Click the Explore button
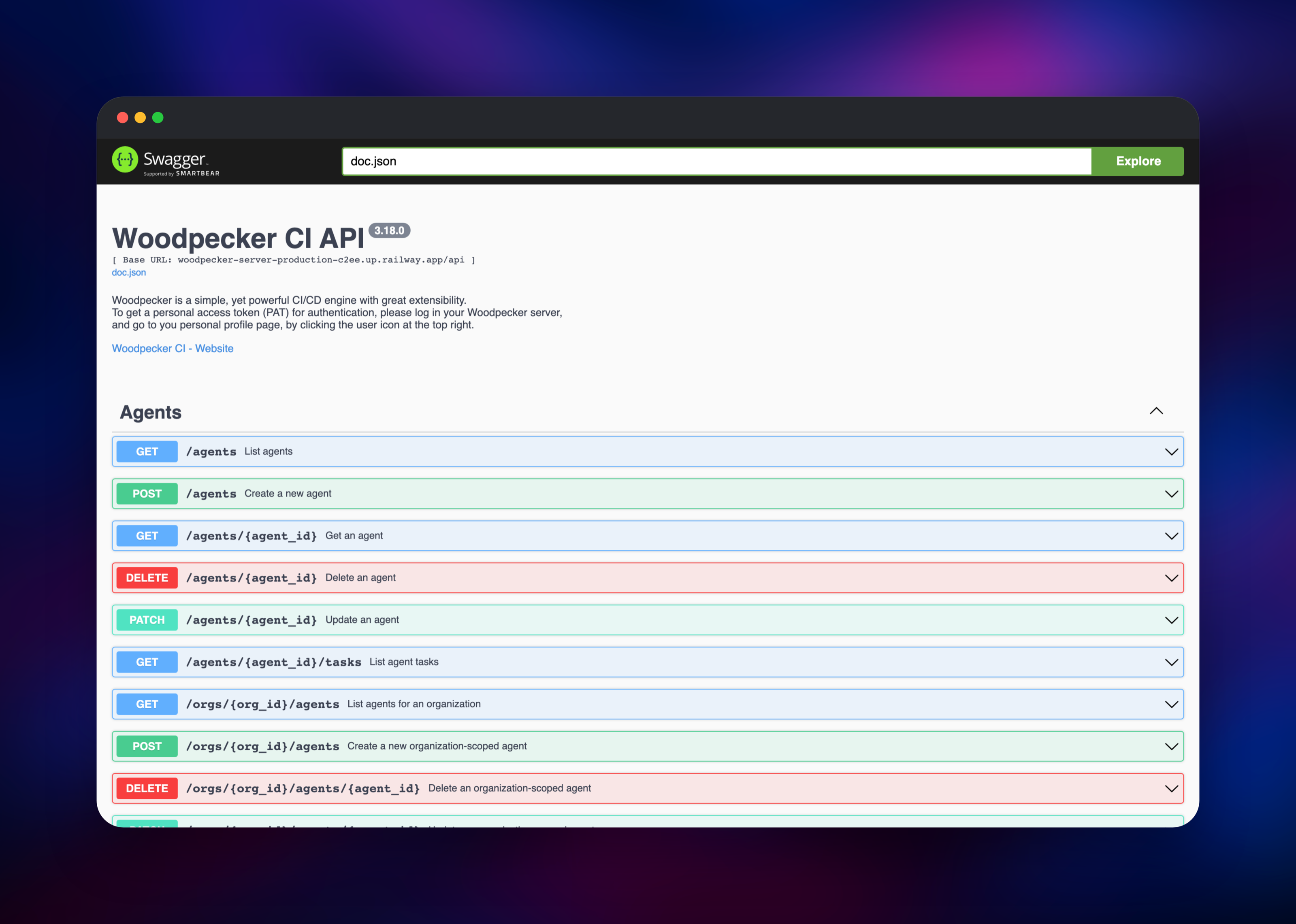Image resolution: width=1296 pixels, height=924 pixels. point(1138,162)
